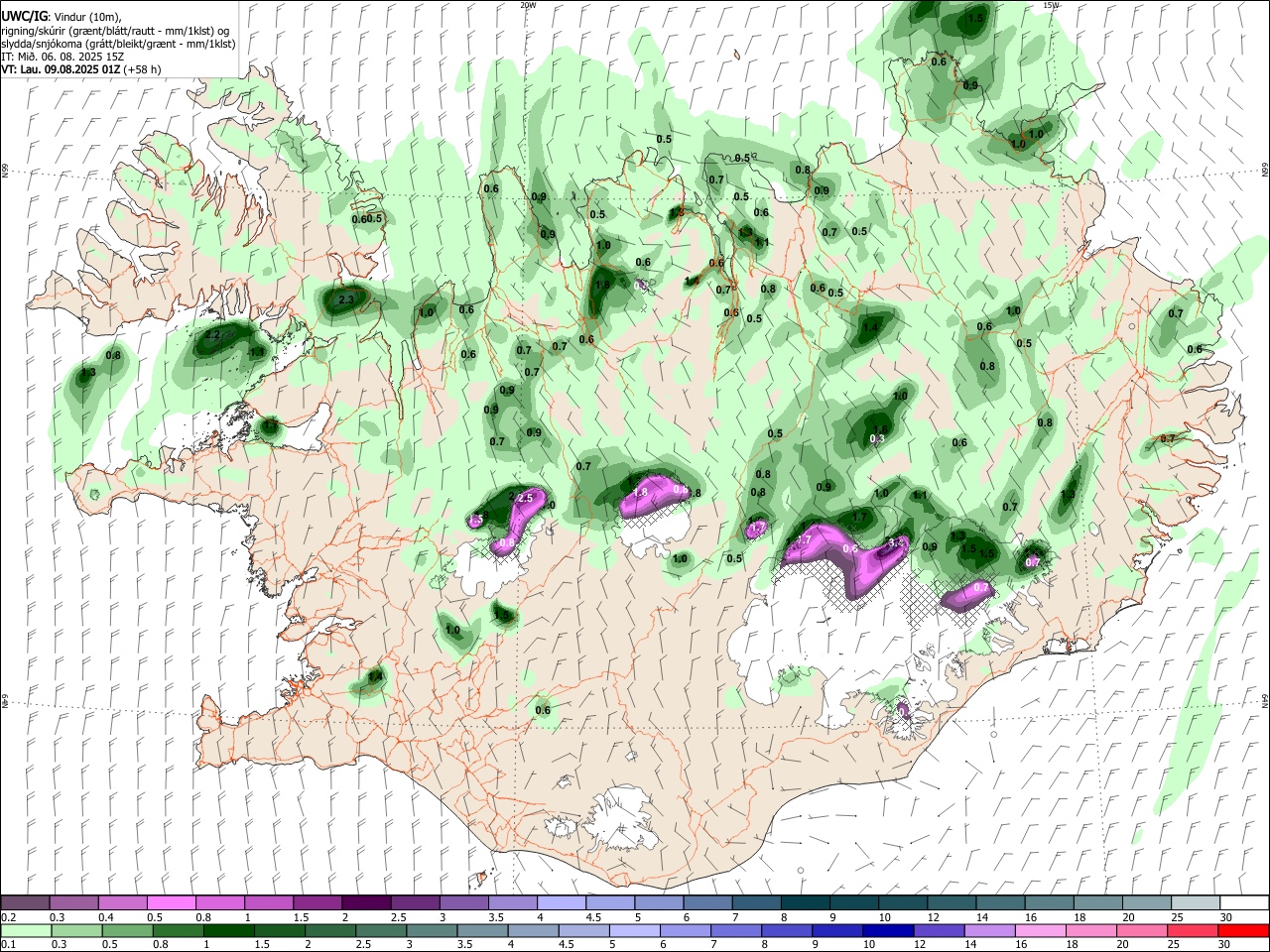Click the 'slydda/snjókoma' legend description line
1270x952 pixels.
[118, 44]
